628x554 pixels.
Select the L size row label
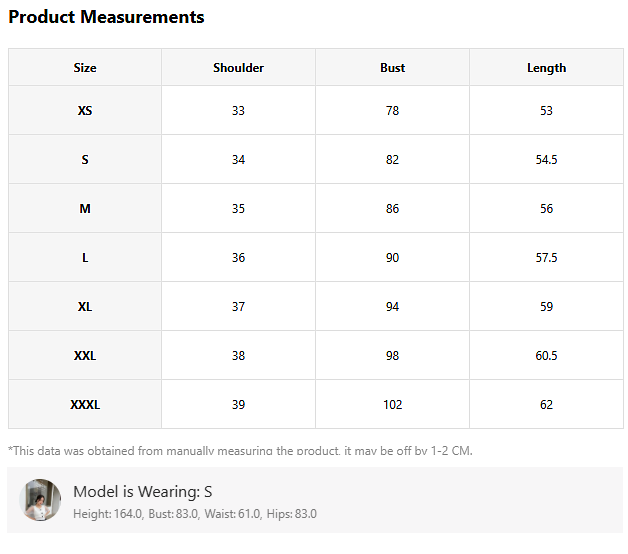click(85, 258)
